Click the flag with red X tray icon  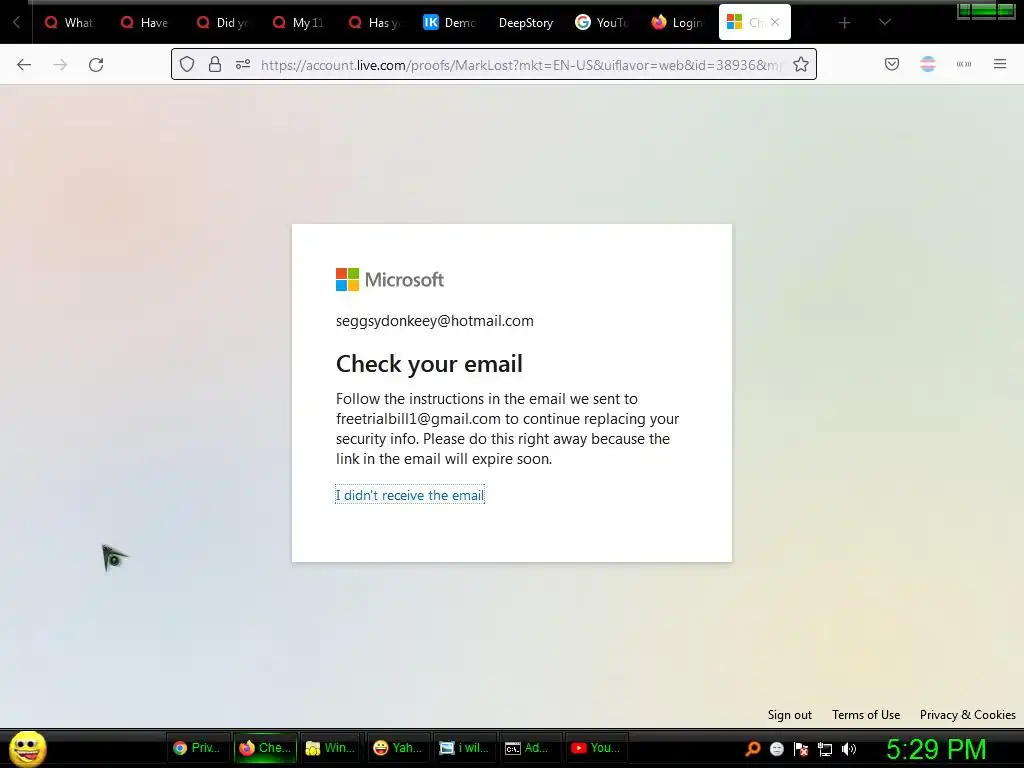801,749
